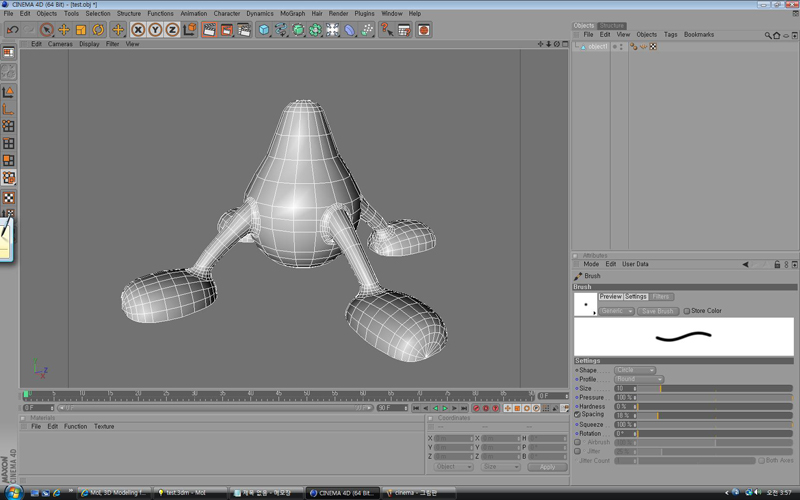Uncheck the Spacing checkbox
The height and width of the screenshot is (500, 800).
coord(577,415)
